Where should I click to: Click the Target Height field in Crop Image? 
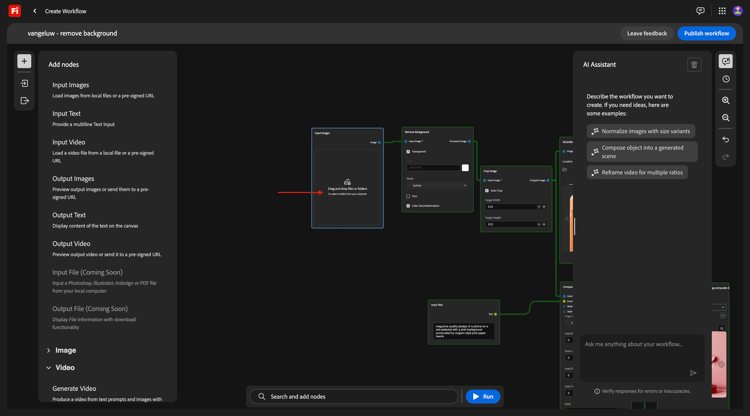tap(516, 224)
